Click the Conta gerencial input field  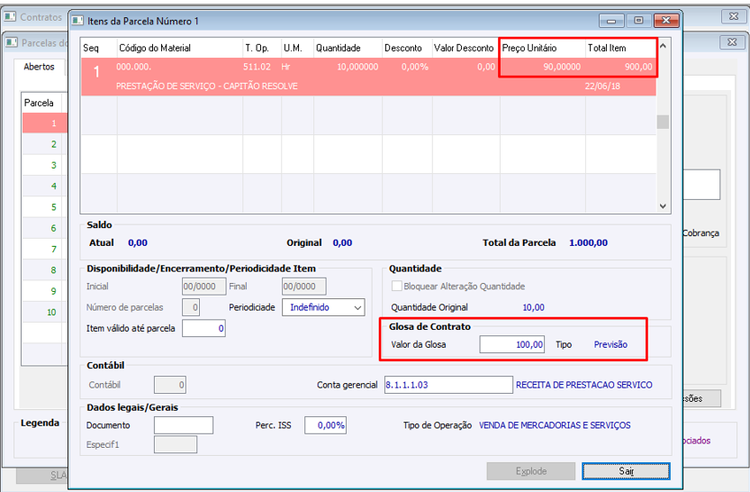(448, 385)
